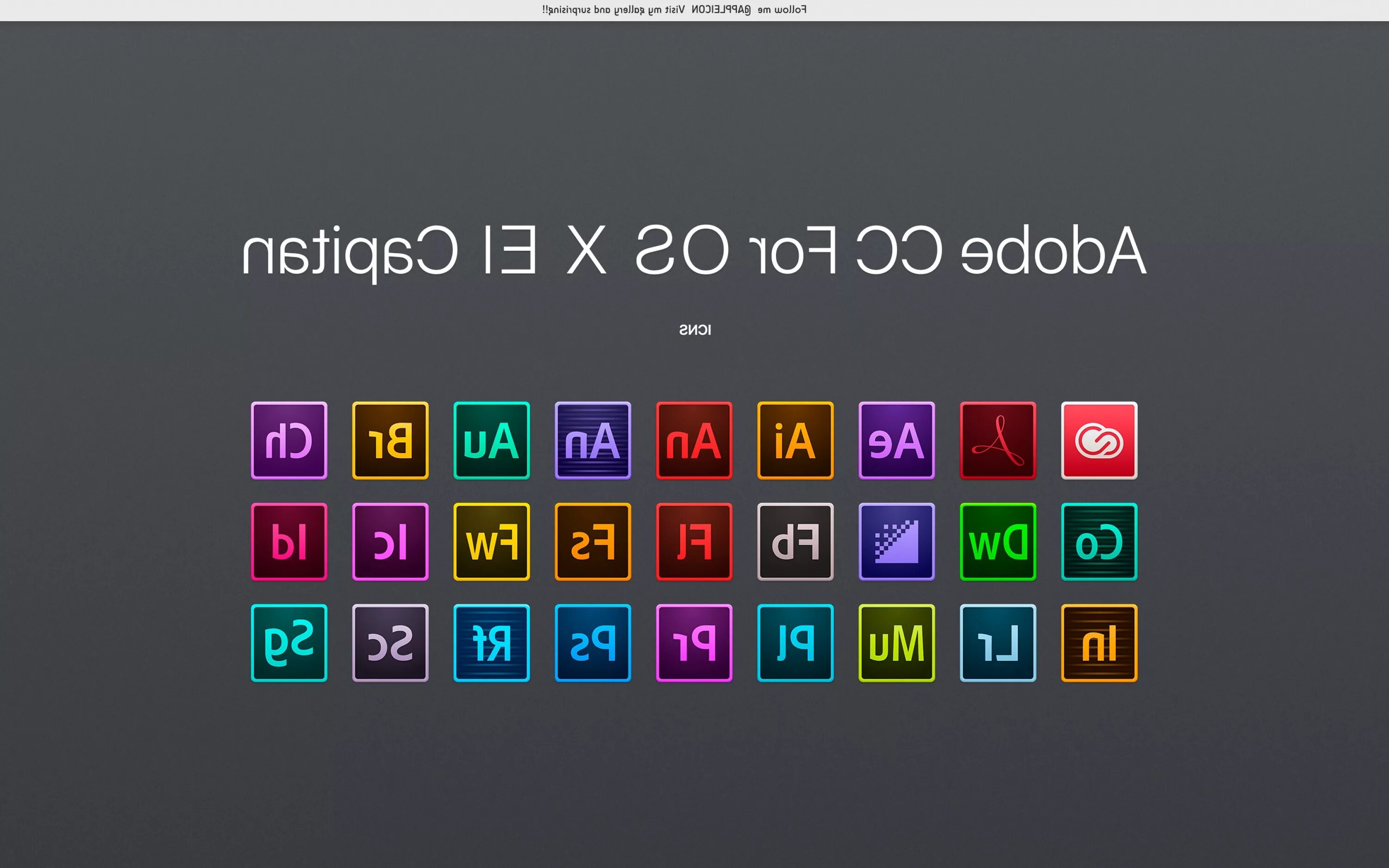
Task: Select the InDesign Id icon
Action: [x=289, y=541]
